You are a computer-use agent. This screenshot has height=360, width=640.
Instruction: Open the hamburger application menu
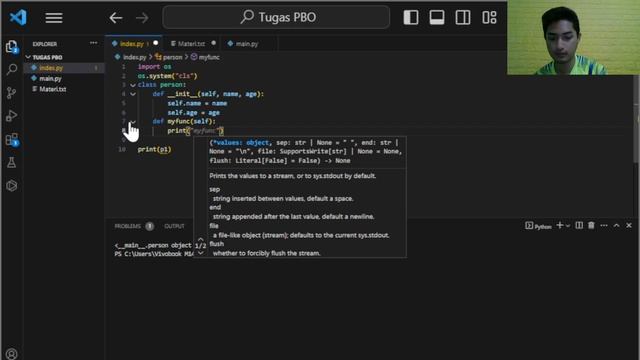tap(54, 18)
